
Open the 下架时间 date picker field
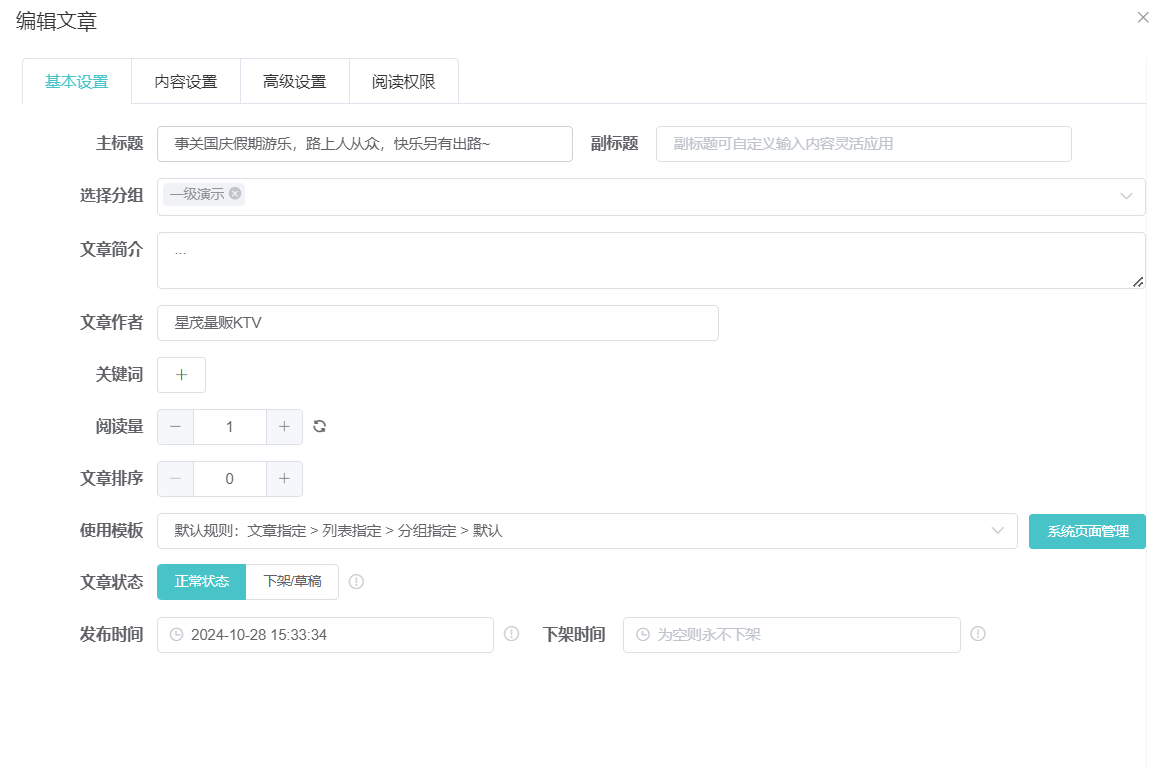point(790,635)
